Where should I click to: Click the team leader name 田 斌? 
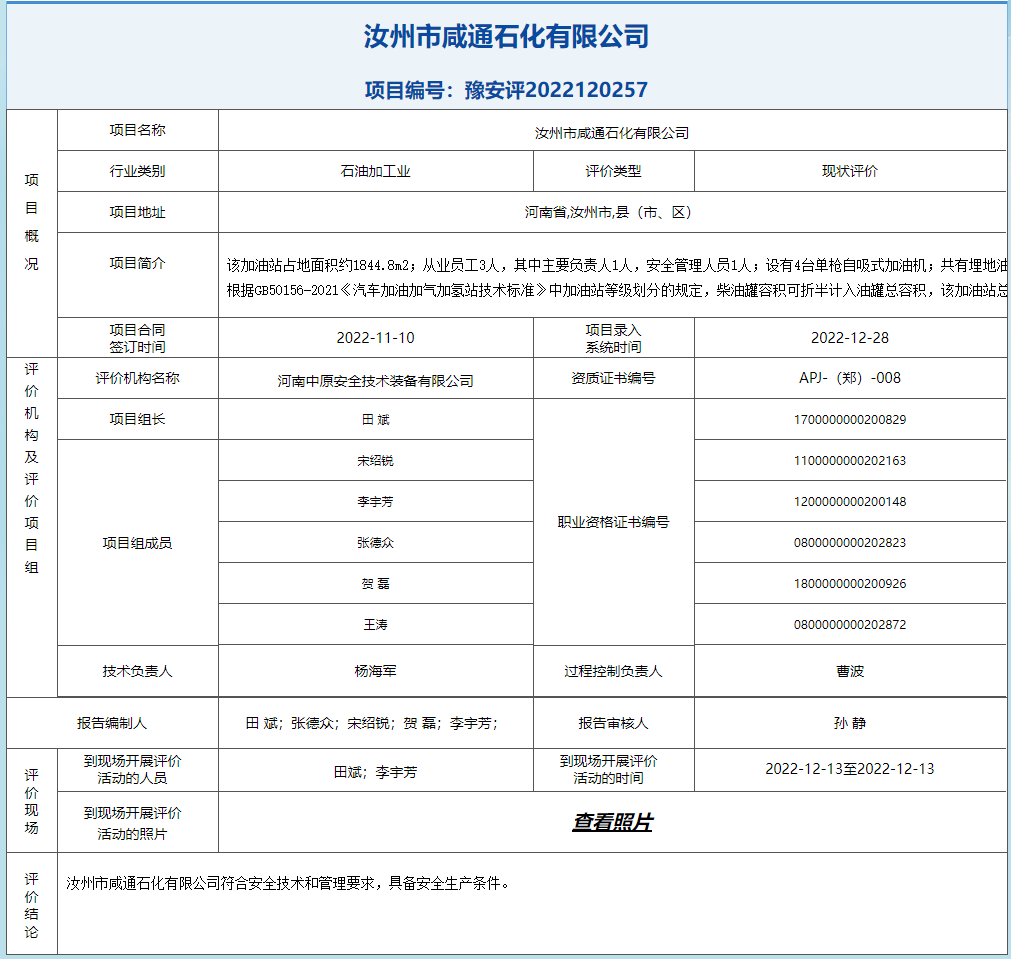[x=375, y=419]
